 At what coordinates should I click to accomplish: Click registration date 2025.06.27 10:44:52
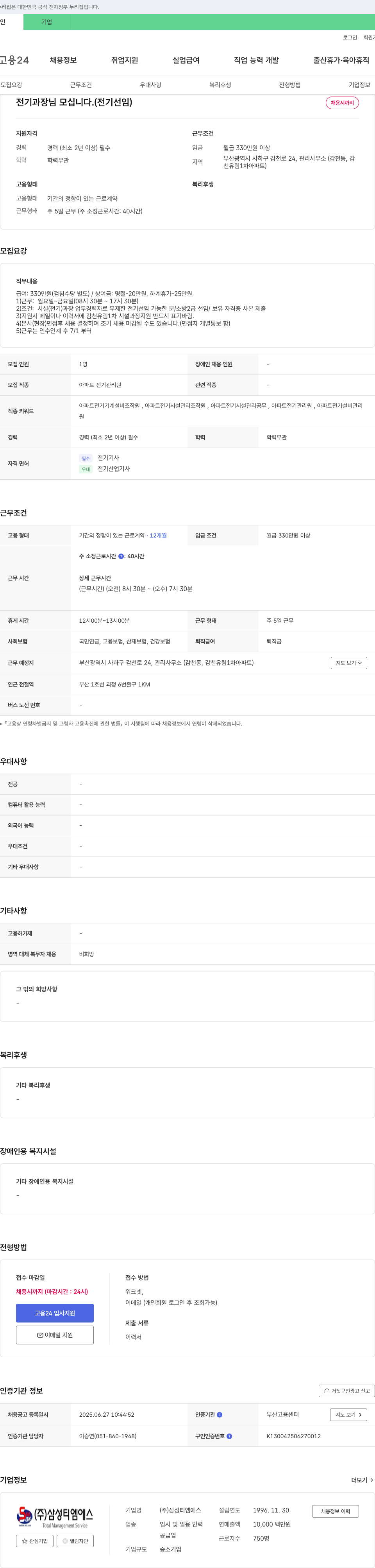(106, 1415)
